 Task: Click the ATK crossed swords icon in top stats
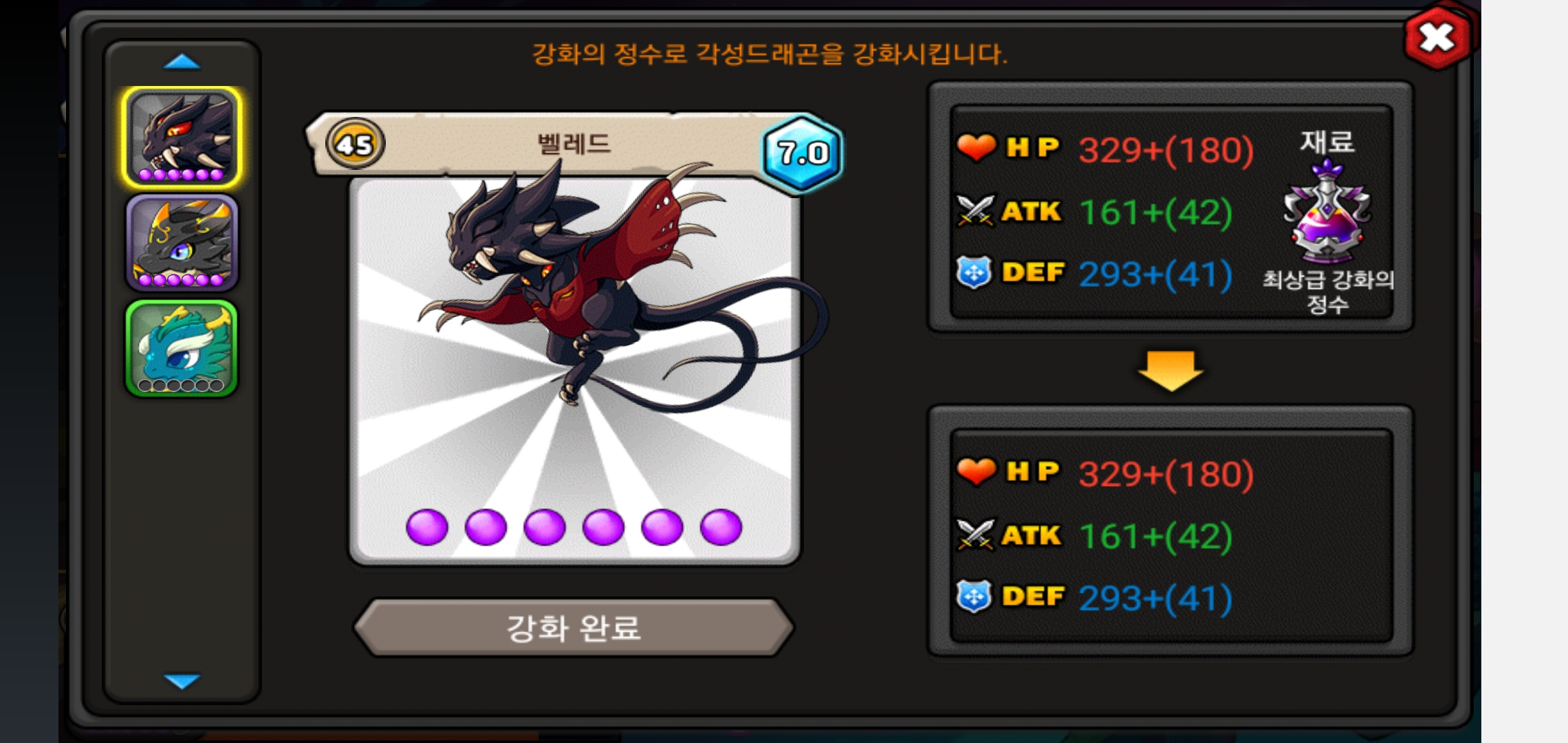(975, 211)
